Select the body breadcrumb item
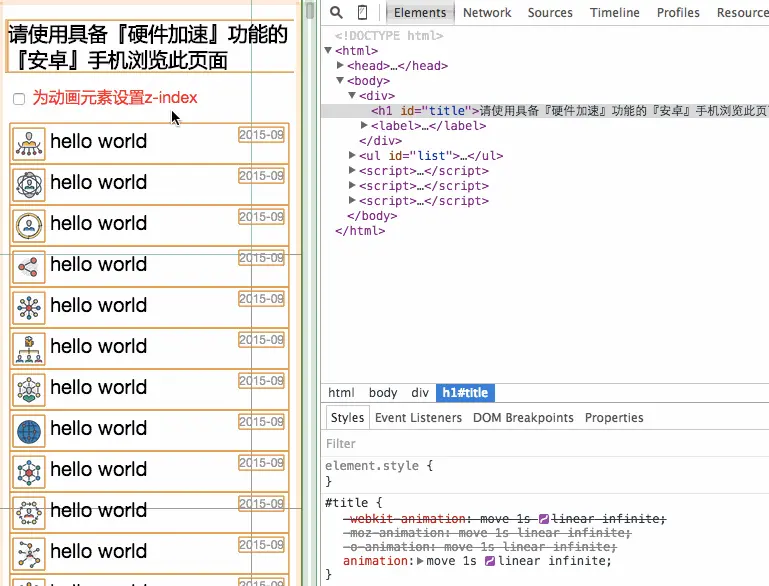Image resolution: width=769 pixels, height=586 pixels. [383, 393]
